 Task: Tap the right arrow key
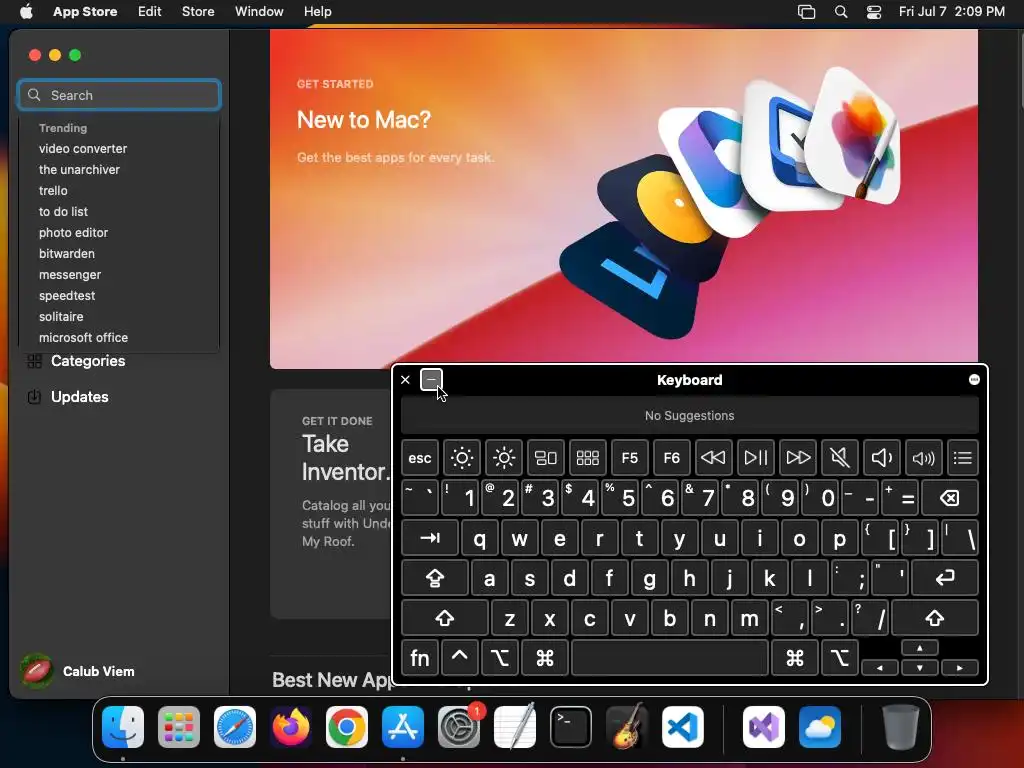959,667
